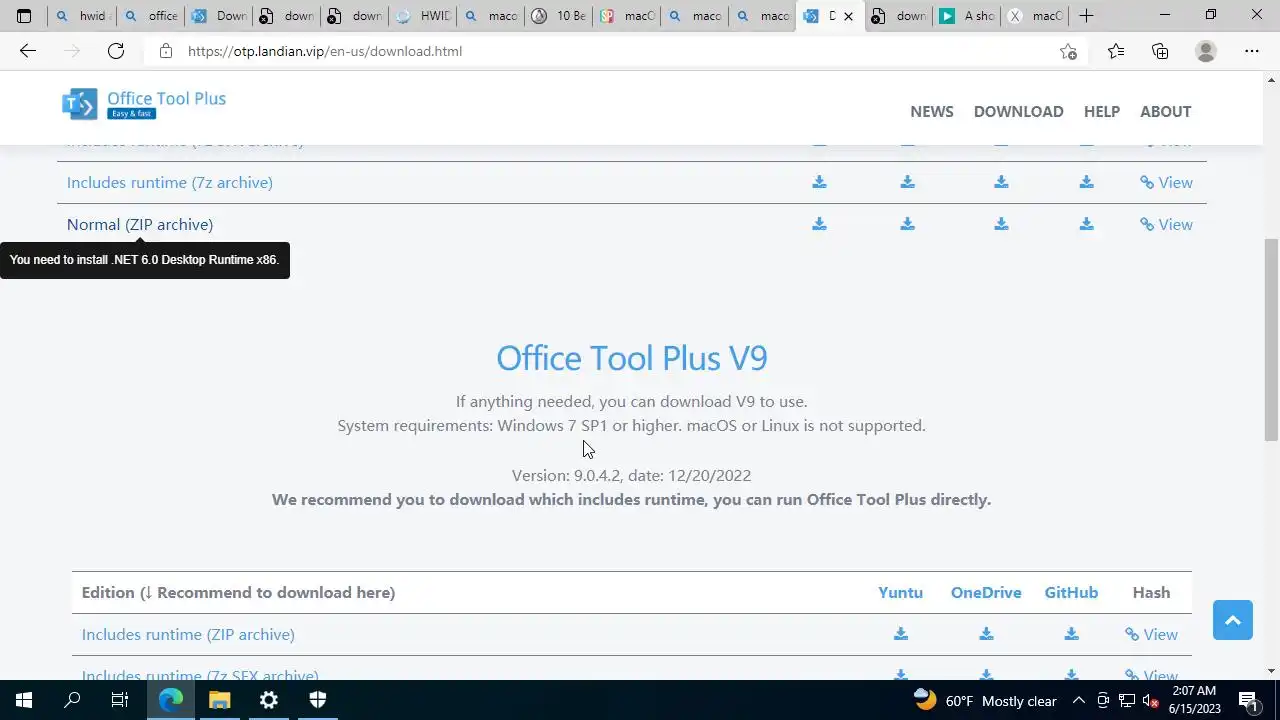Open the tab actions menu

pos(24,16)
